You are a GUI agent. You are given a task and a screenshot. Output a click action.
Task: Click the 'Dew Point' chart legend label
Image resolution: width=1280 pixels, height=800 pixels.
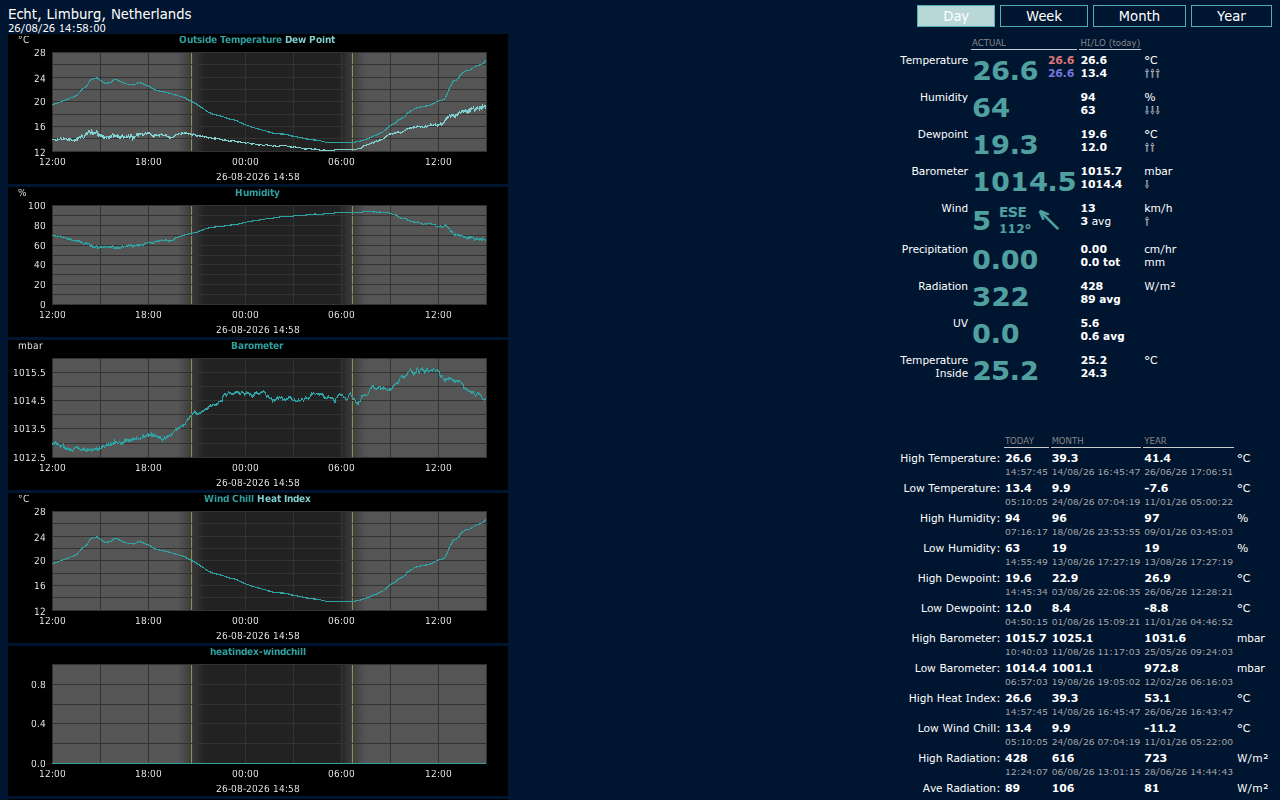[x=310, y=40]
